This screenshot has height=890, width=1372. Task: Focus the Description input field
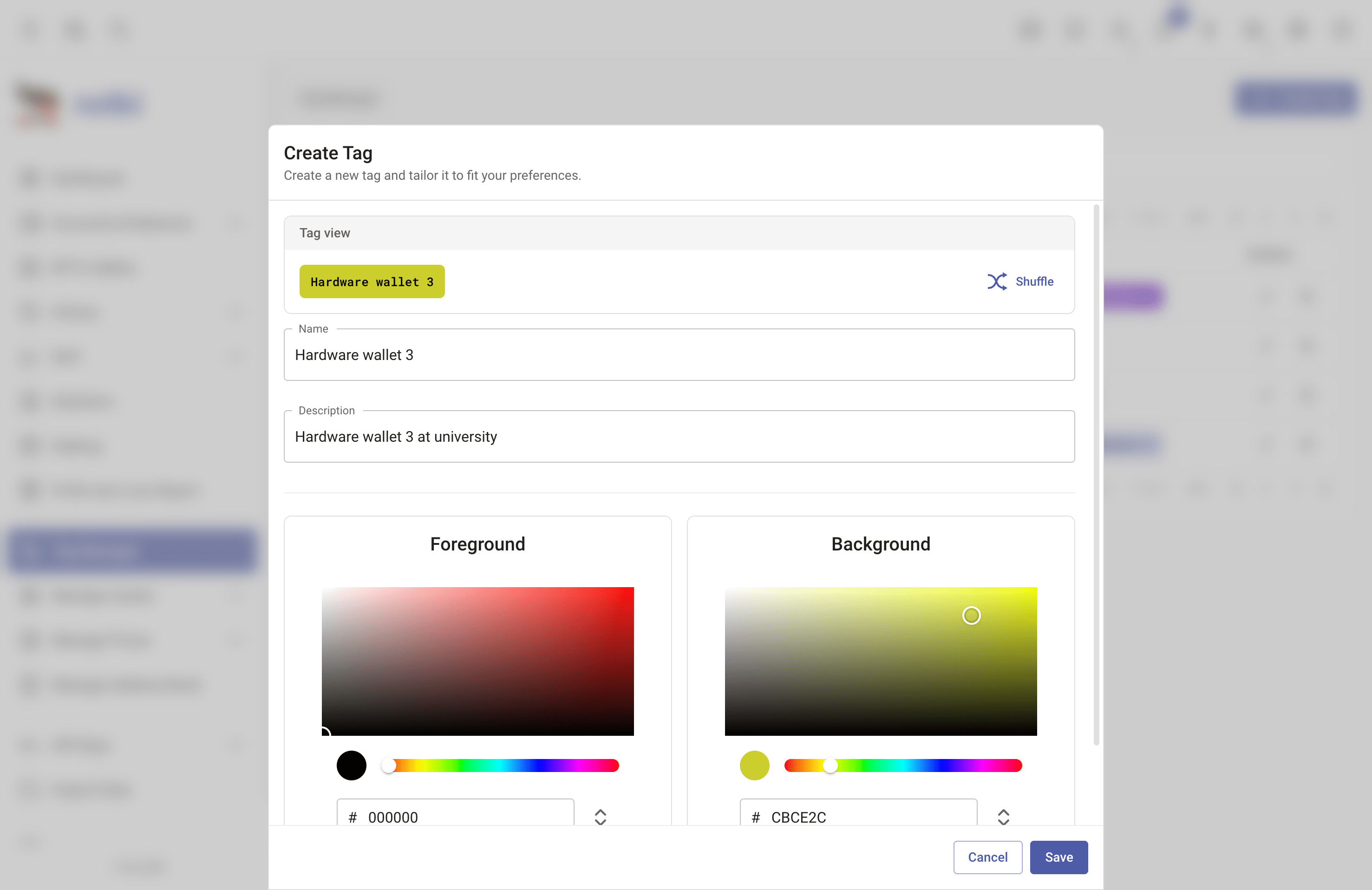pos(679,436)
